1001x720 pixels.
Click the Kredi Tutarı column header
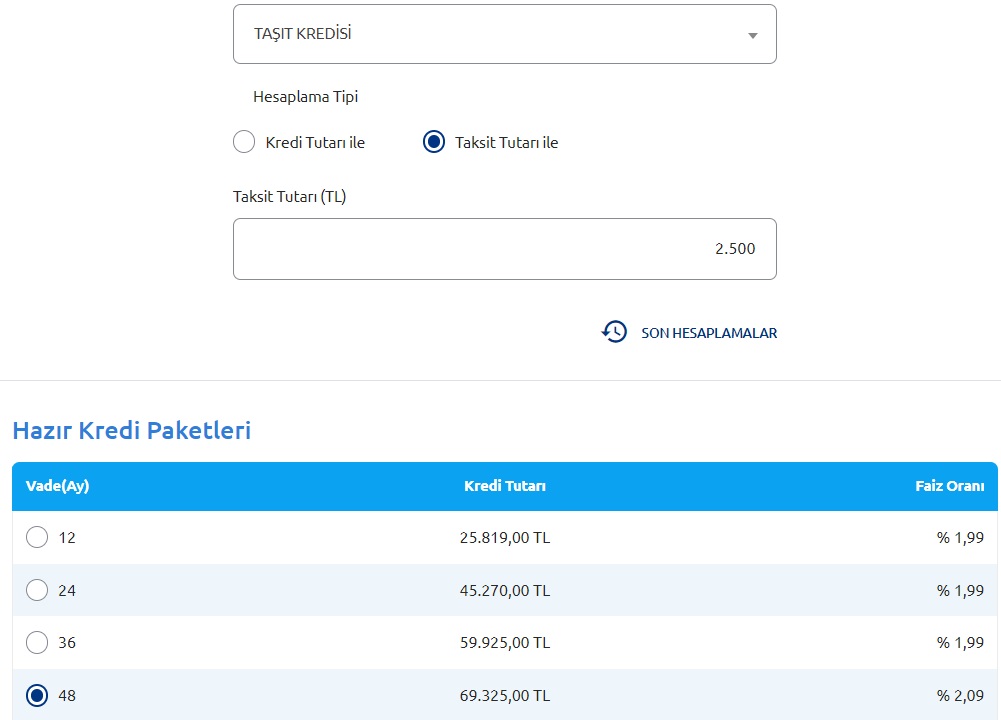pyautogui.click(x=504, y=486)
